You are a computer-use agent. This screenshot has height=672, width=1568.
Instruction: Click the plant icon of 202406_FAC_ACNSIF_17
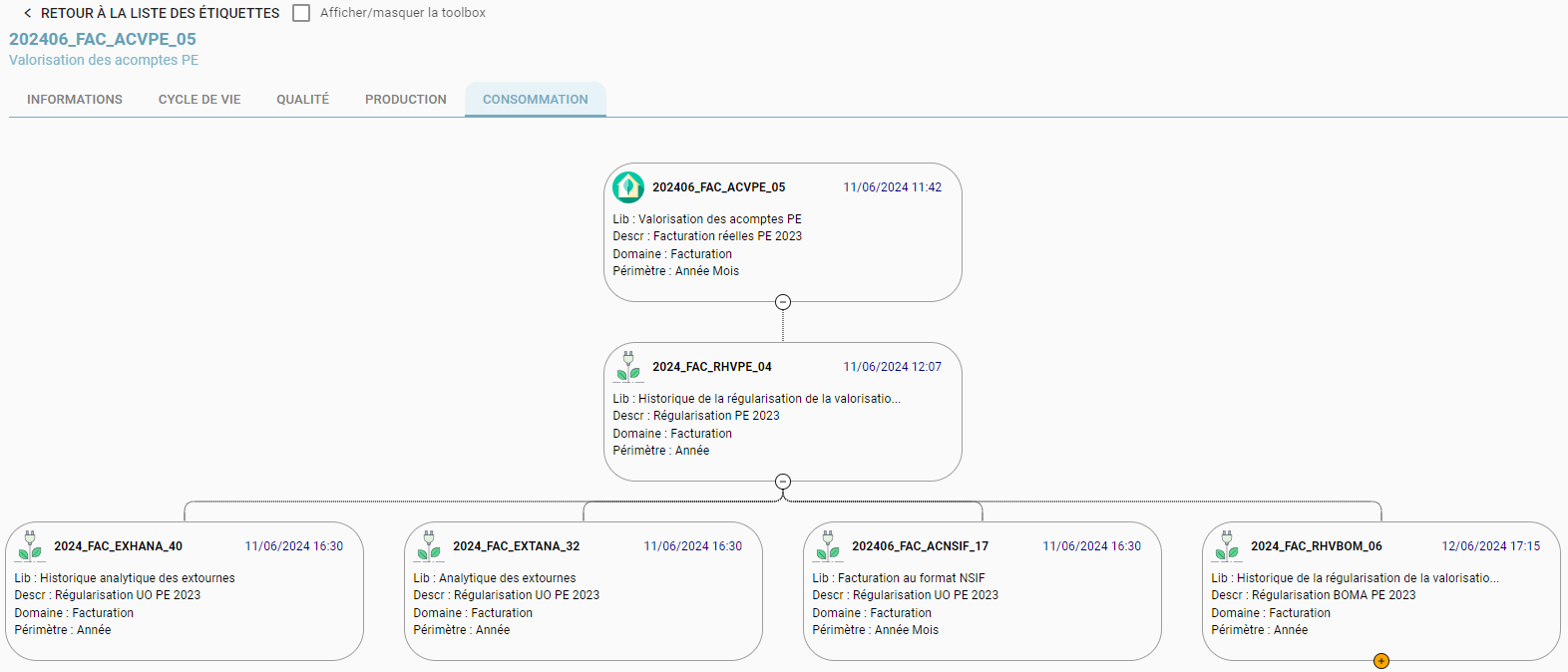[x=828, y=545]
